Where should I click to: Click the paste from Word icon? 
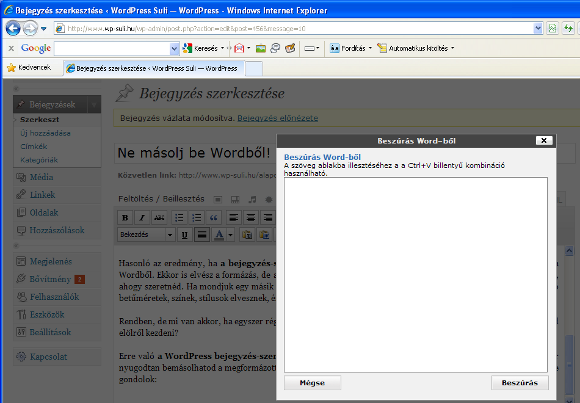point(264,235)
